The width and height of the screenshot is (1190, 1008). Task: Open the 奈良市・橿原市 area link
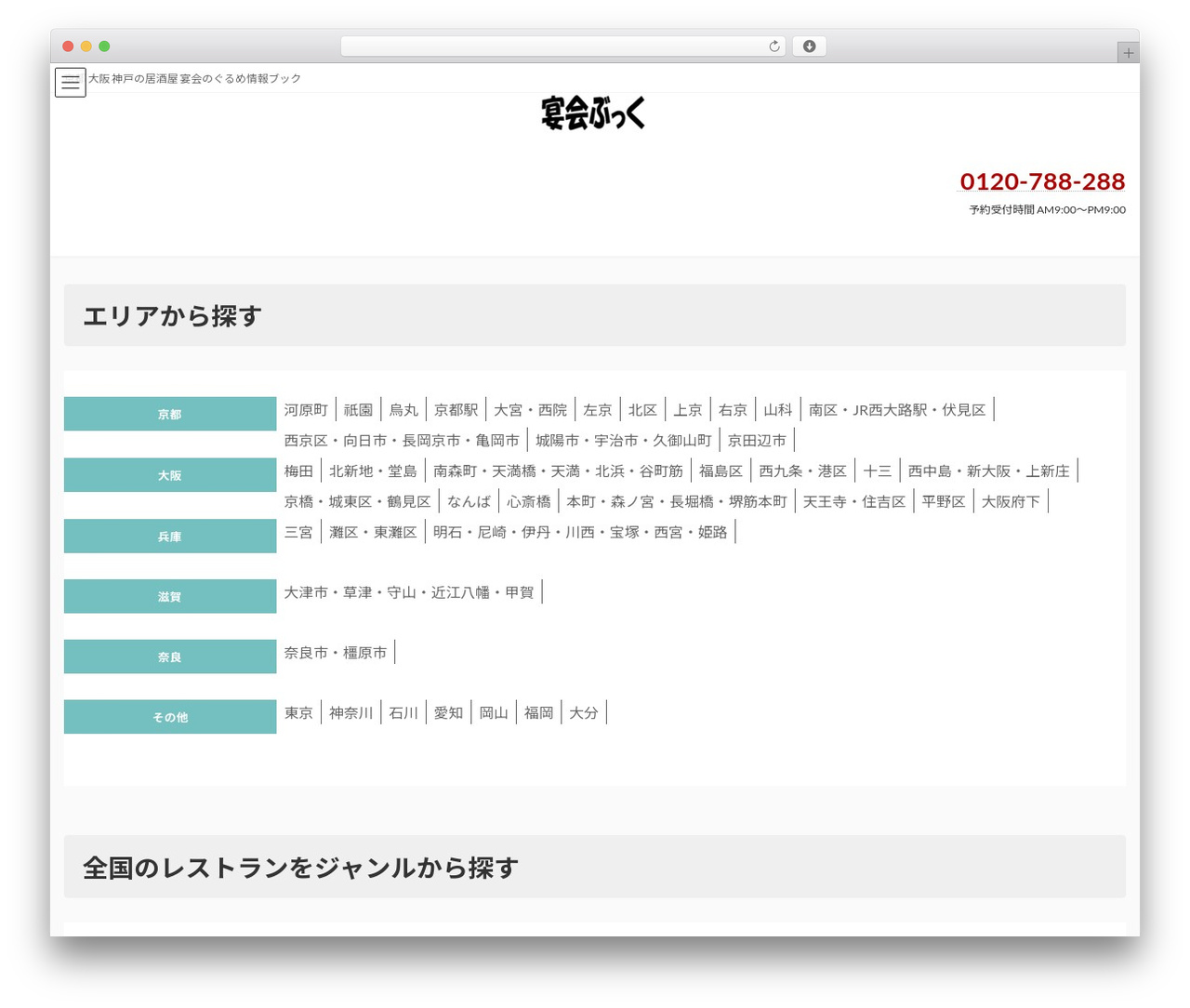pyautogui.click(x=336, y=653)
